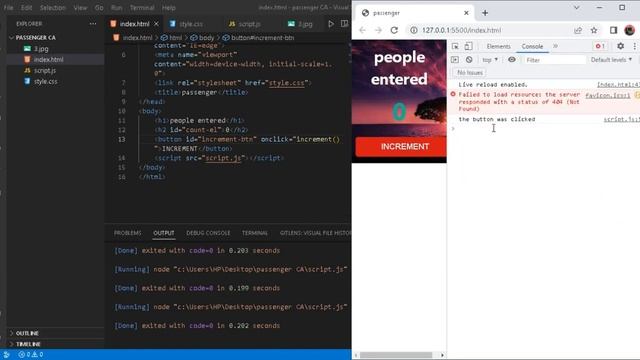Screen dimensions: 640x360
Task: Switch to the TERMINAL panel tab
Action: coord(255,233)
